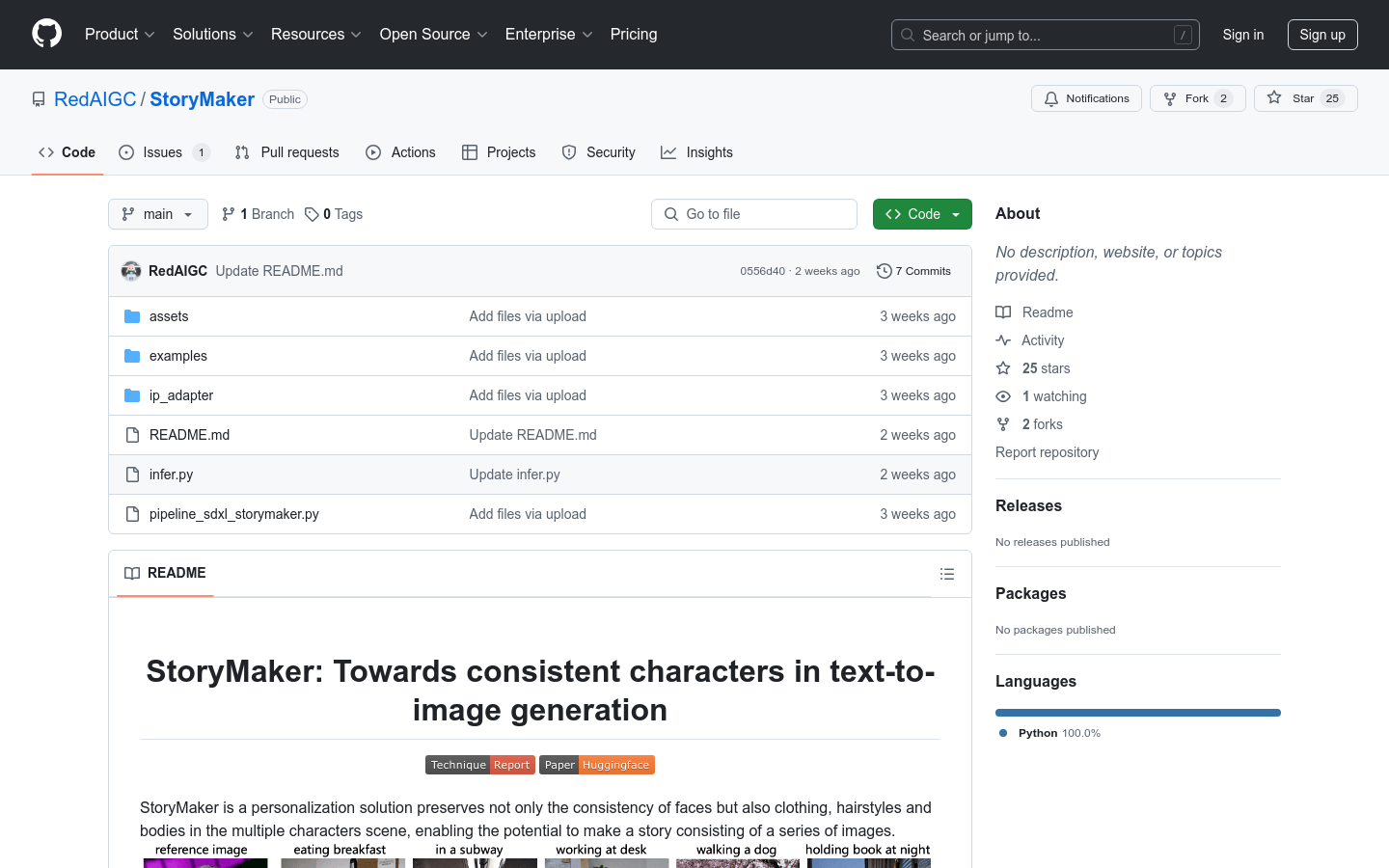
Task: Open the 'Update README.md' commit message in header
Action: coord(279,271)
